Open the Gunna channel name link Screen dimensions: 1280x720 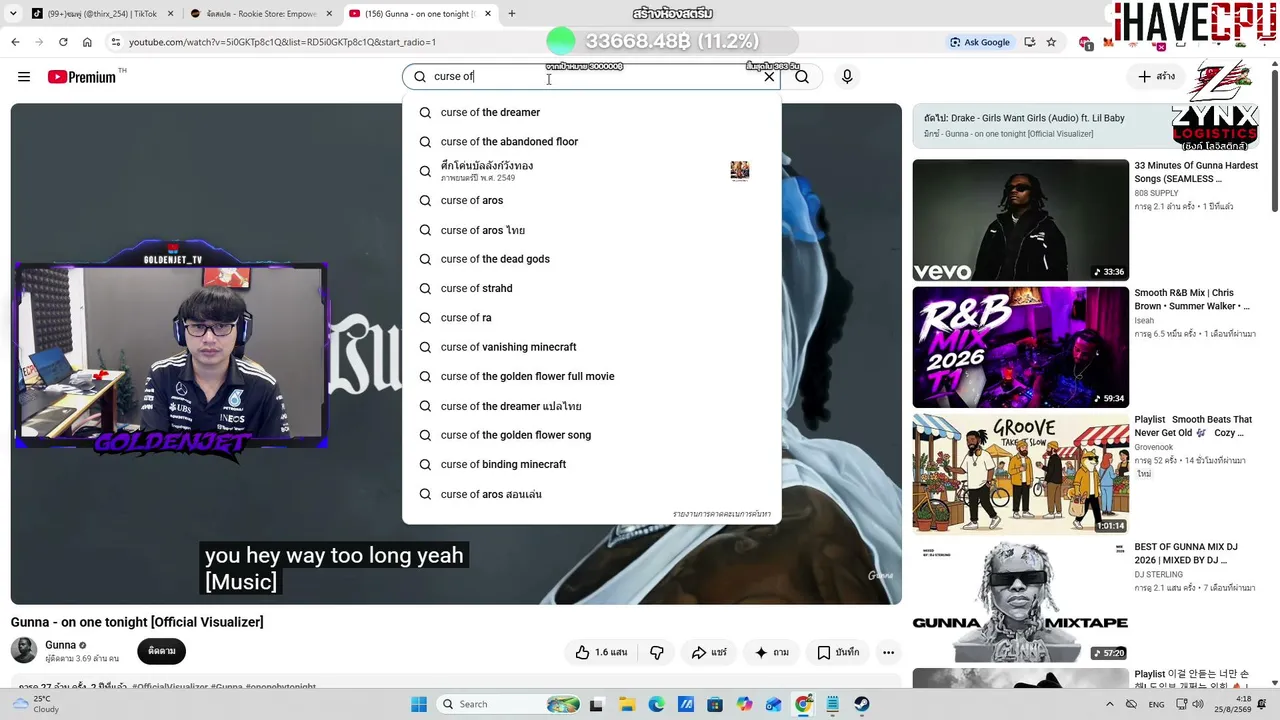click(x=61, y=645)
